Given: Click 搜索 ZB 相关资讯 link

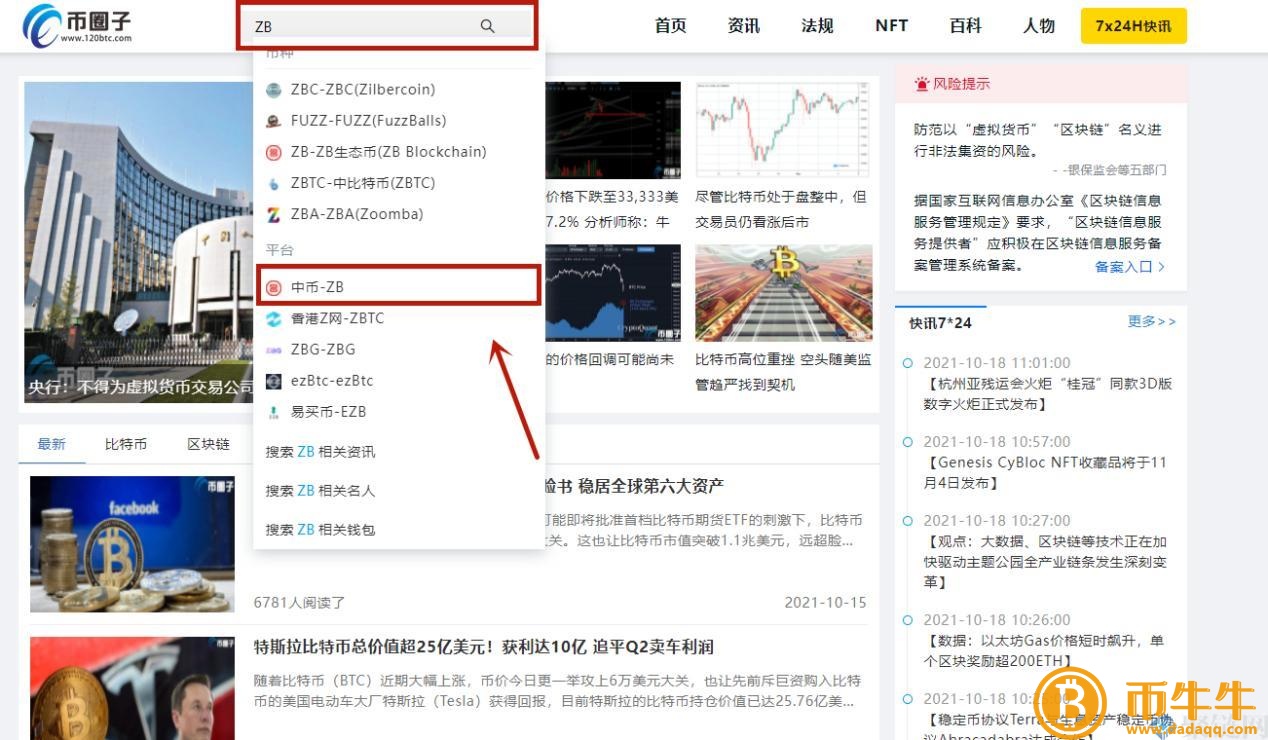Looking at the screenshot, I should tap(320, 452).
